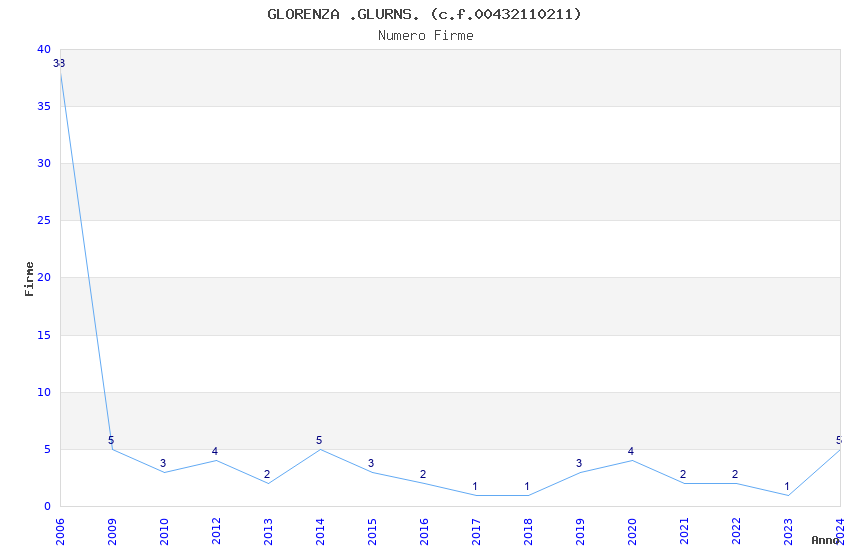
Task: Click data value 5 for year 2014
Action: click(x=319, y=440)
